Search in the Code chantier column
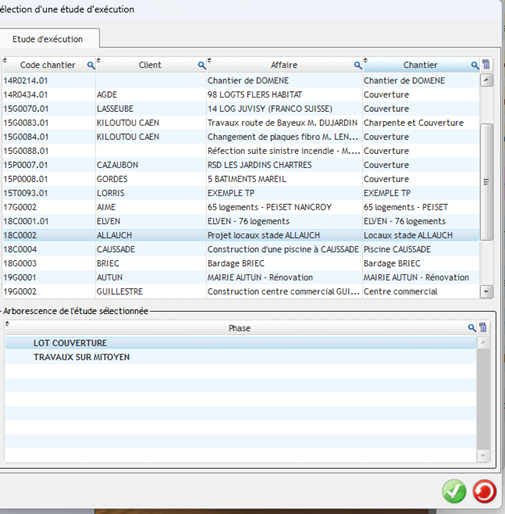Screen dimensions: 505x514 [91, 65]
